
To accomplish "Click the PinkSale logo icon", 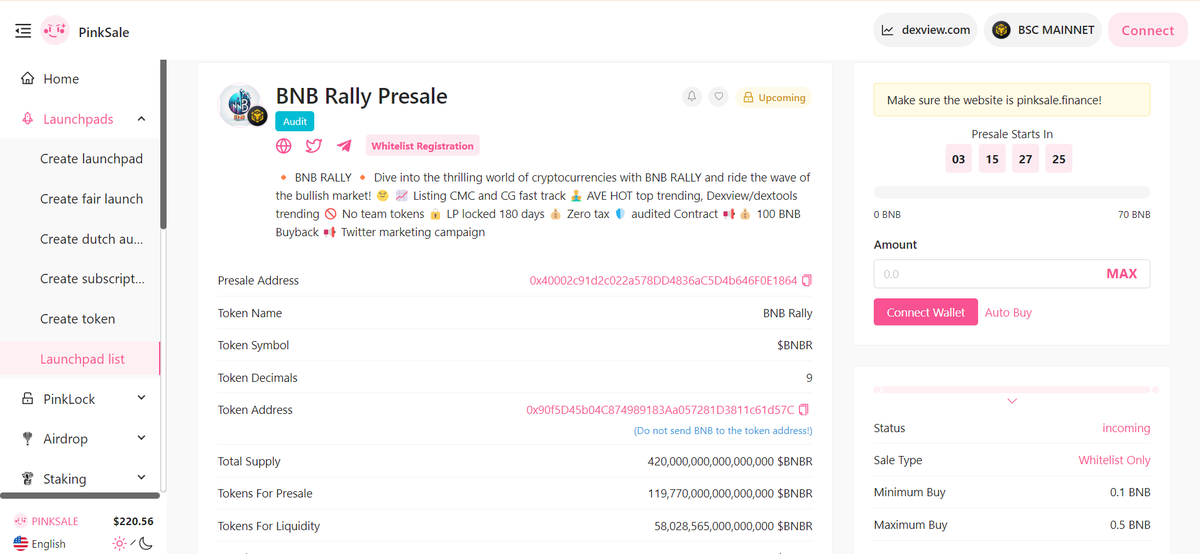I will 55,31.
